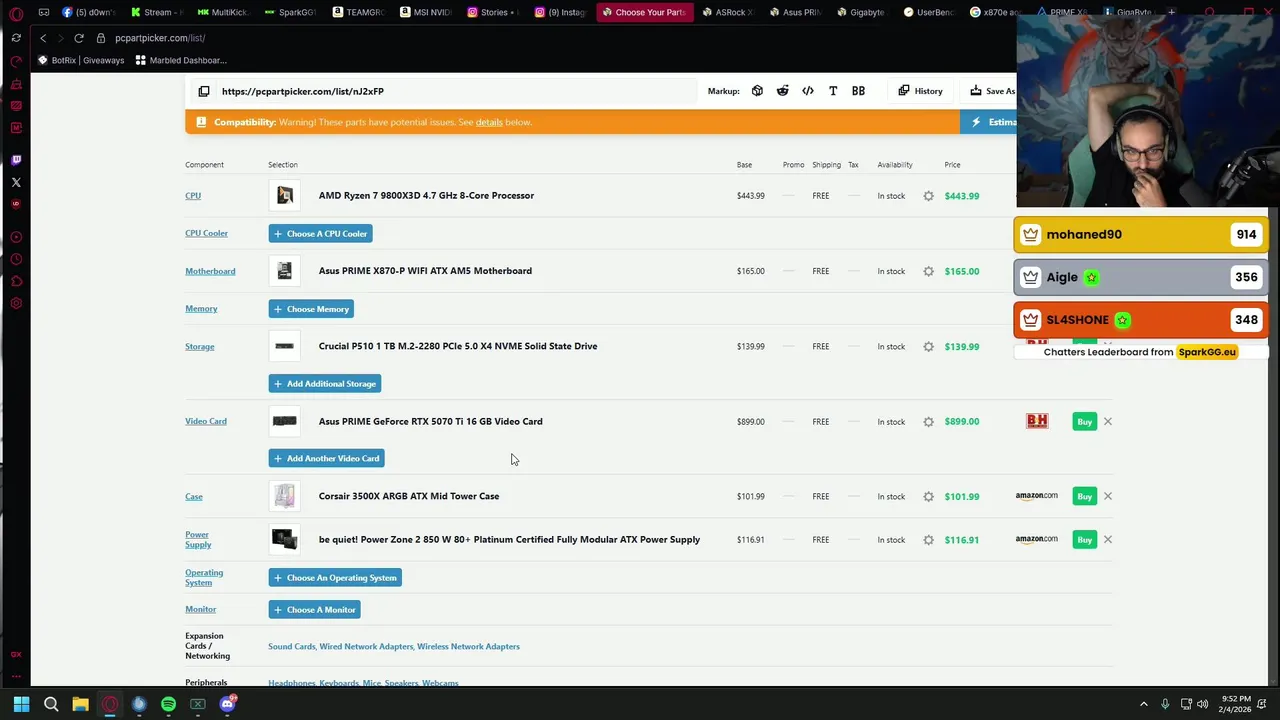
Task: Select HTML code markup icon
Action: (x=808, y=91)
